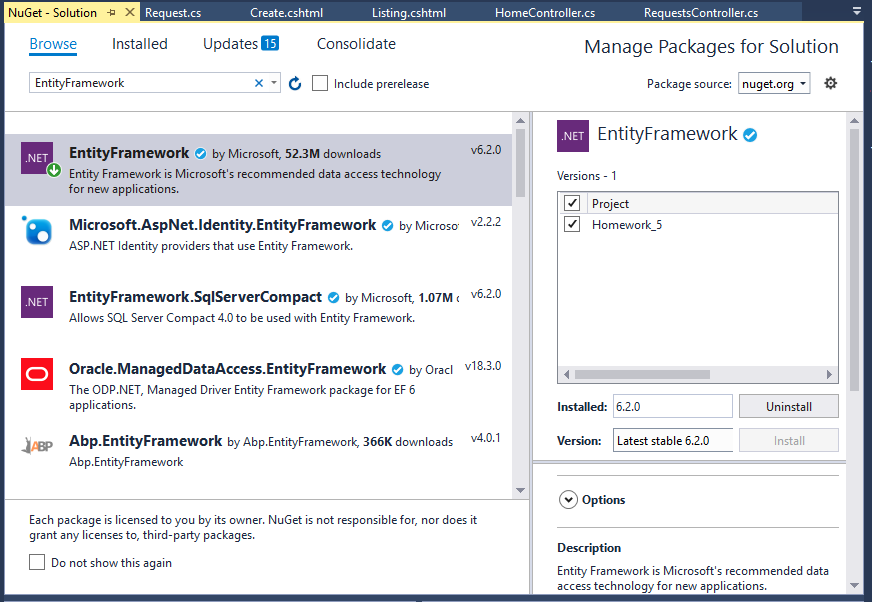Image resolution: width=872 pixels, height=602 pixels.
Task: Click package list scroll down arrow
Action: (x=521, y=490)
